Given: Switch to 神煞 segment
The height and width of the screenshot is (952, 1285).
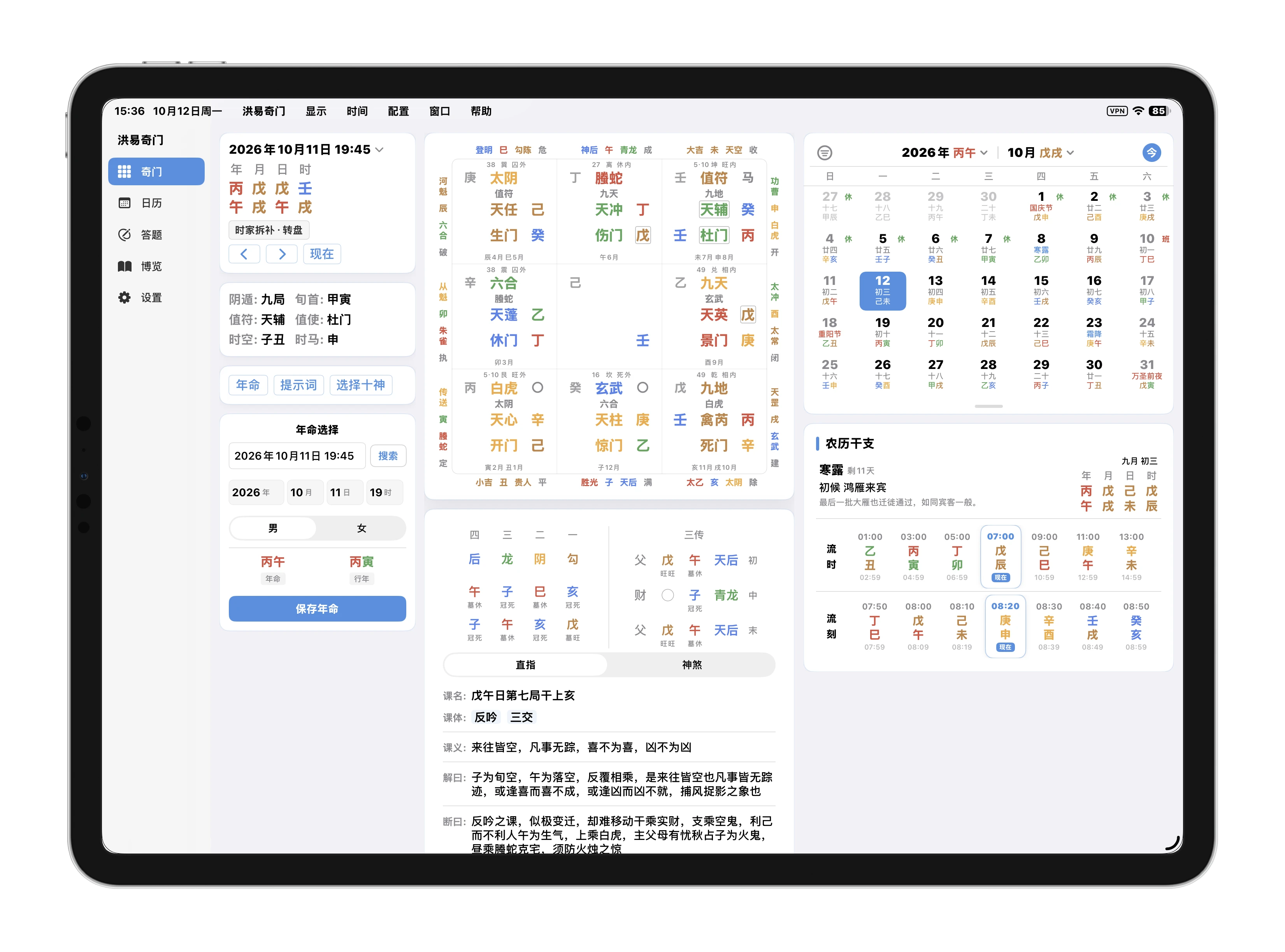Looking at the screenshot, I should coord(692,664).
